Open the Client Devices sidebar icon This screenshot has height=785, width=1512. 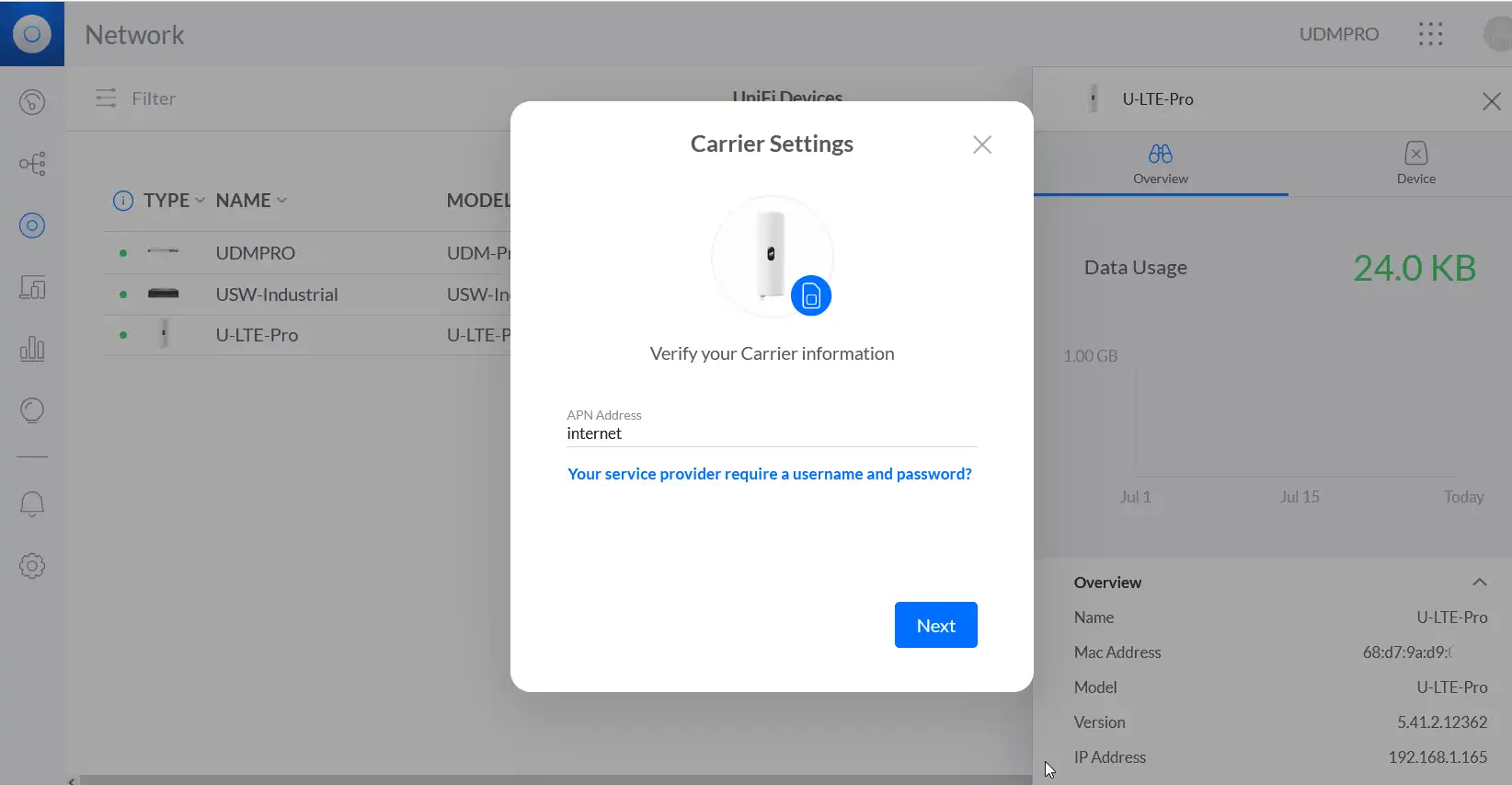pos(32,288)
